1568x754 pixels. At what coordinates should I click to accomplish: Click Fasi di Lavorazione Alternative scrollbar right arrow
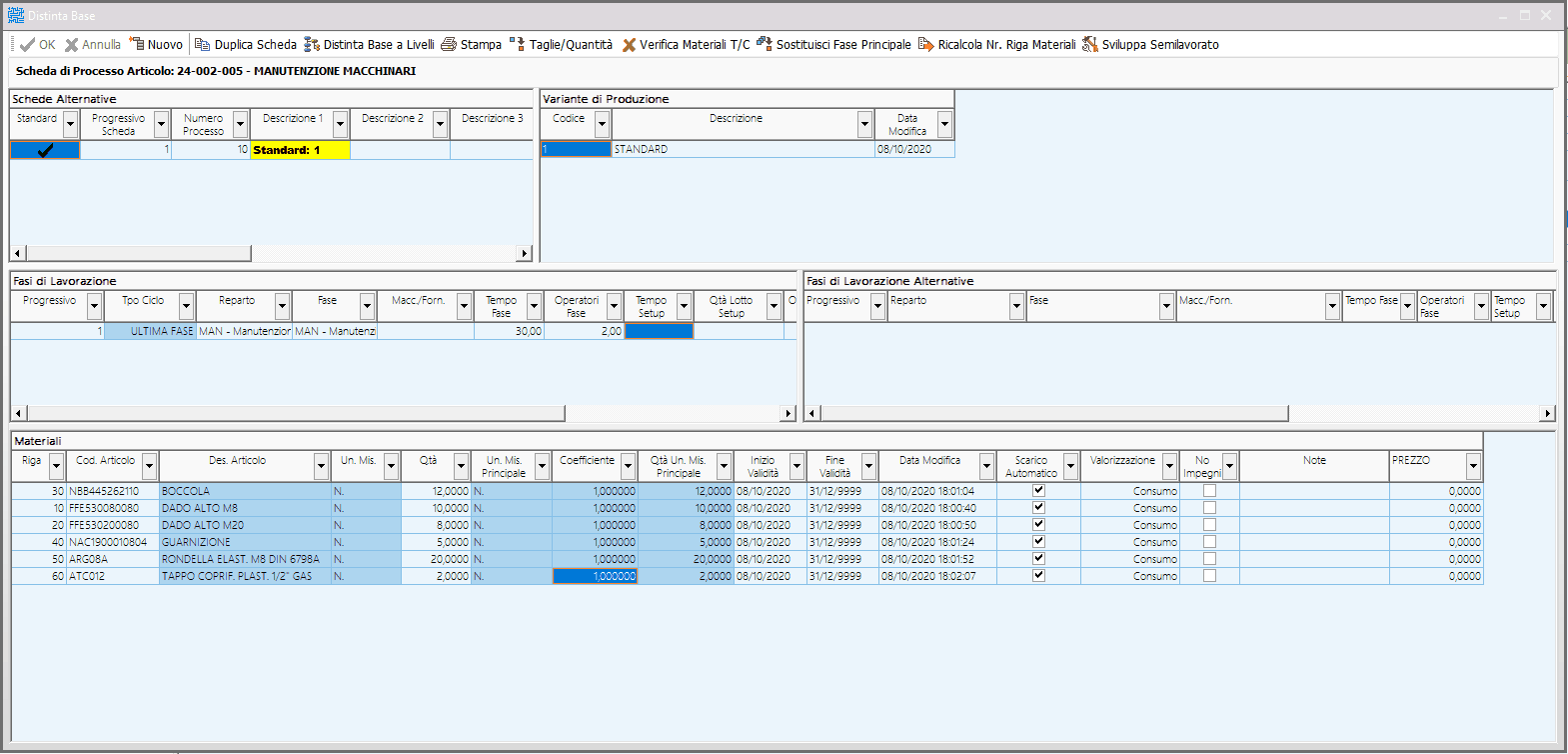(x=1548, y=413)
